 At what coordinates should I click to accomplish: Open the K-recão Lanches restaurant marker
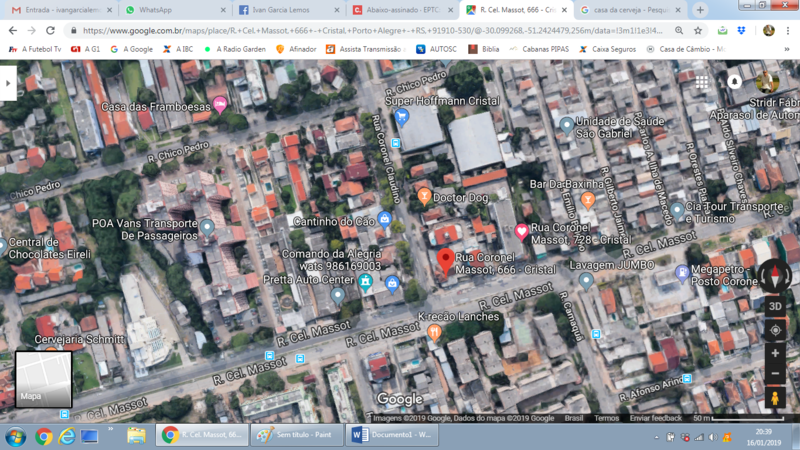pyautogui.click(x=434, y=333)
